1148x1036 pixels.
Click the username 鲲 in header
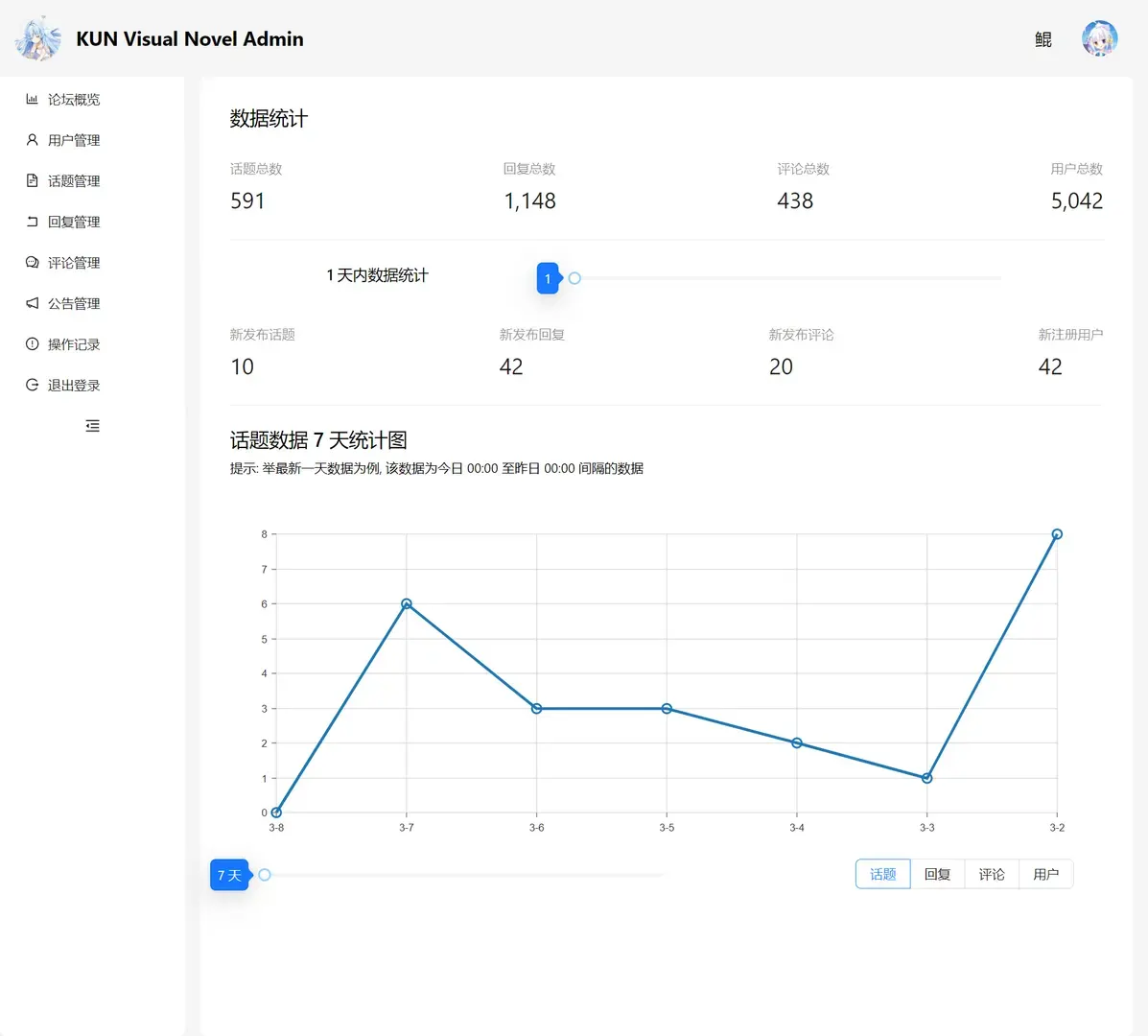point(1043,39)
